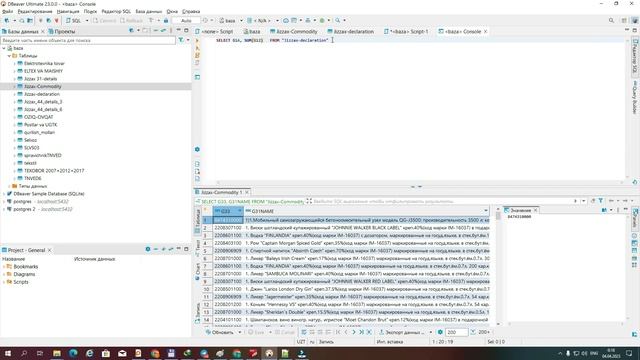Close the <baza> Console tab
640x360 pixels.
click(485, 31)
